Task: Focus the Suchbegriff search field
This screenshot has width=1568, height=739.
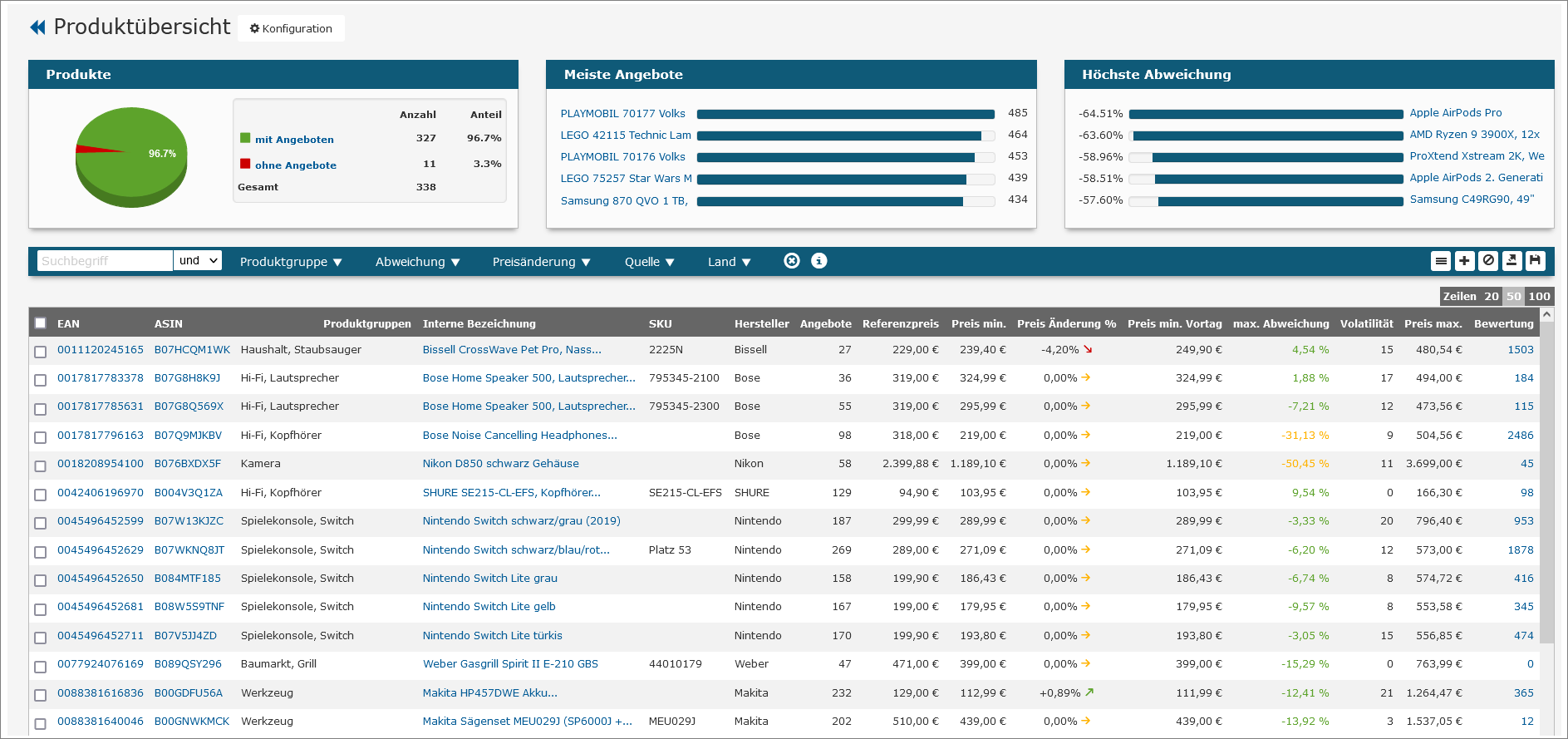Action: pos(104,261)
